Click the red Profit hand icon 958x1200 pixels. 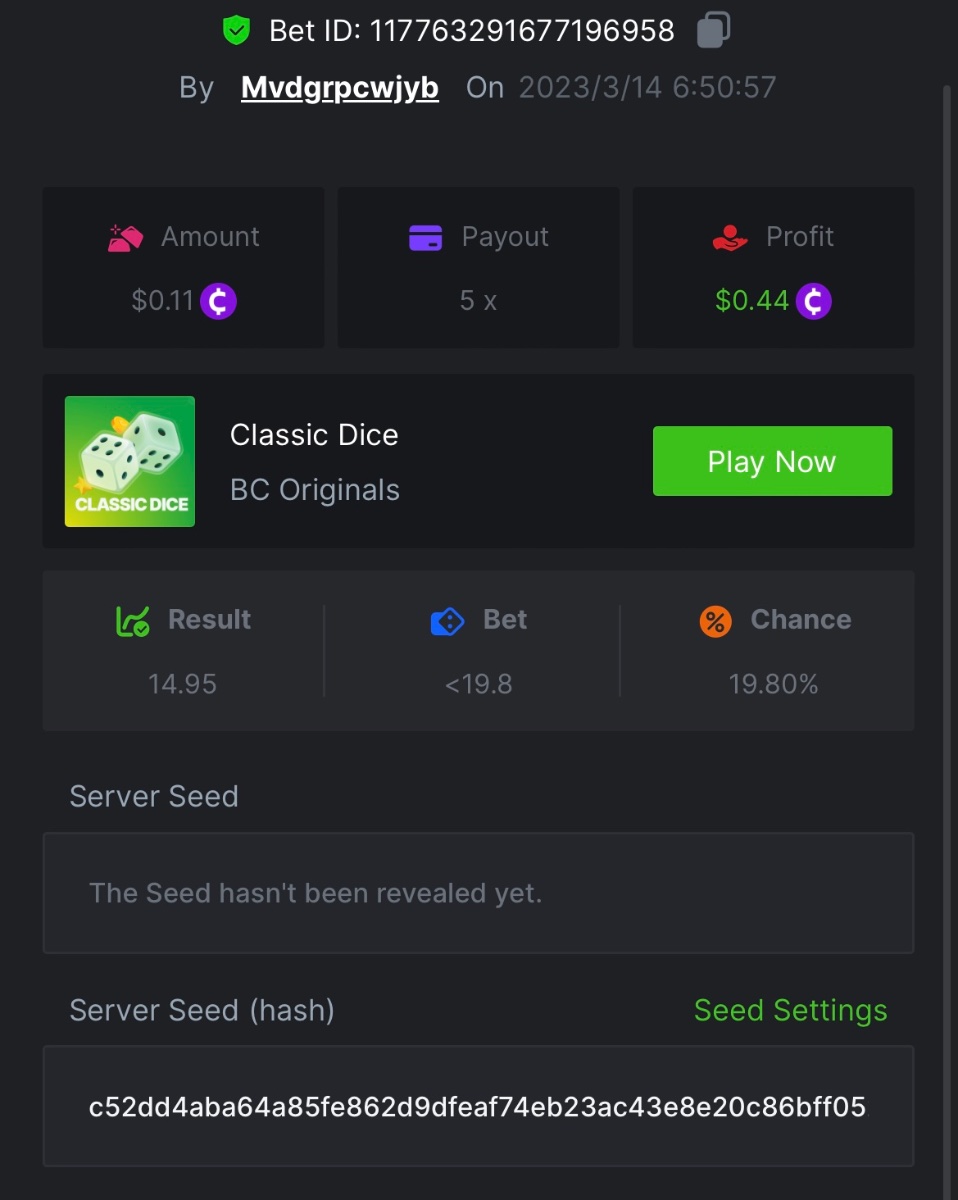730,238
